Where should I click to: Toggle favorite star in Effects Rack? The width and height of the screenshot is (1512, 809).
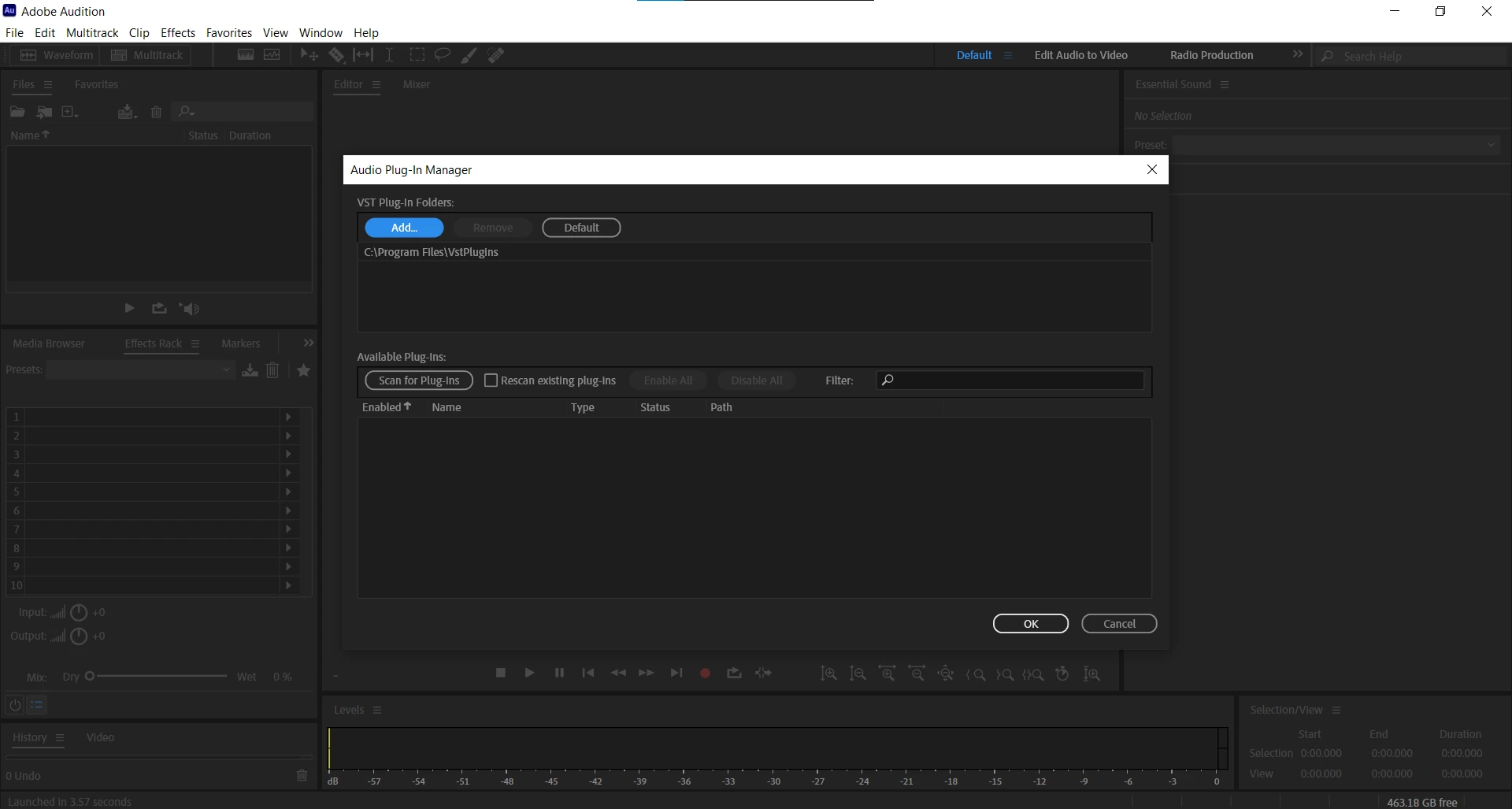click(x=303, y=370)
